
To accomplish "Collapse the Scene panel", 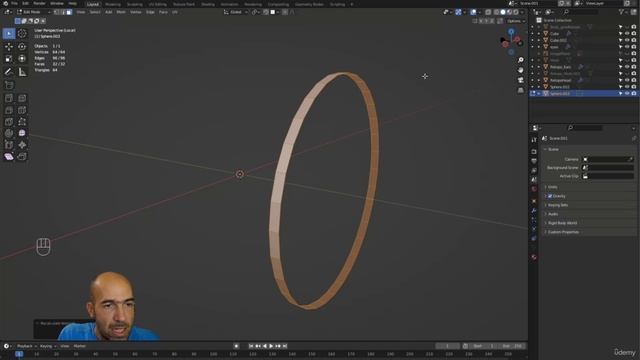I will tap(553, 149).
